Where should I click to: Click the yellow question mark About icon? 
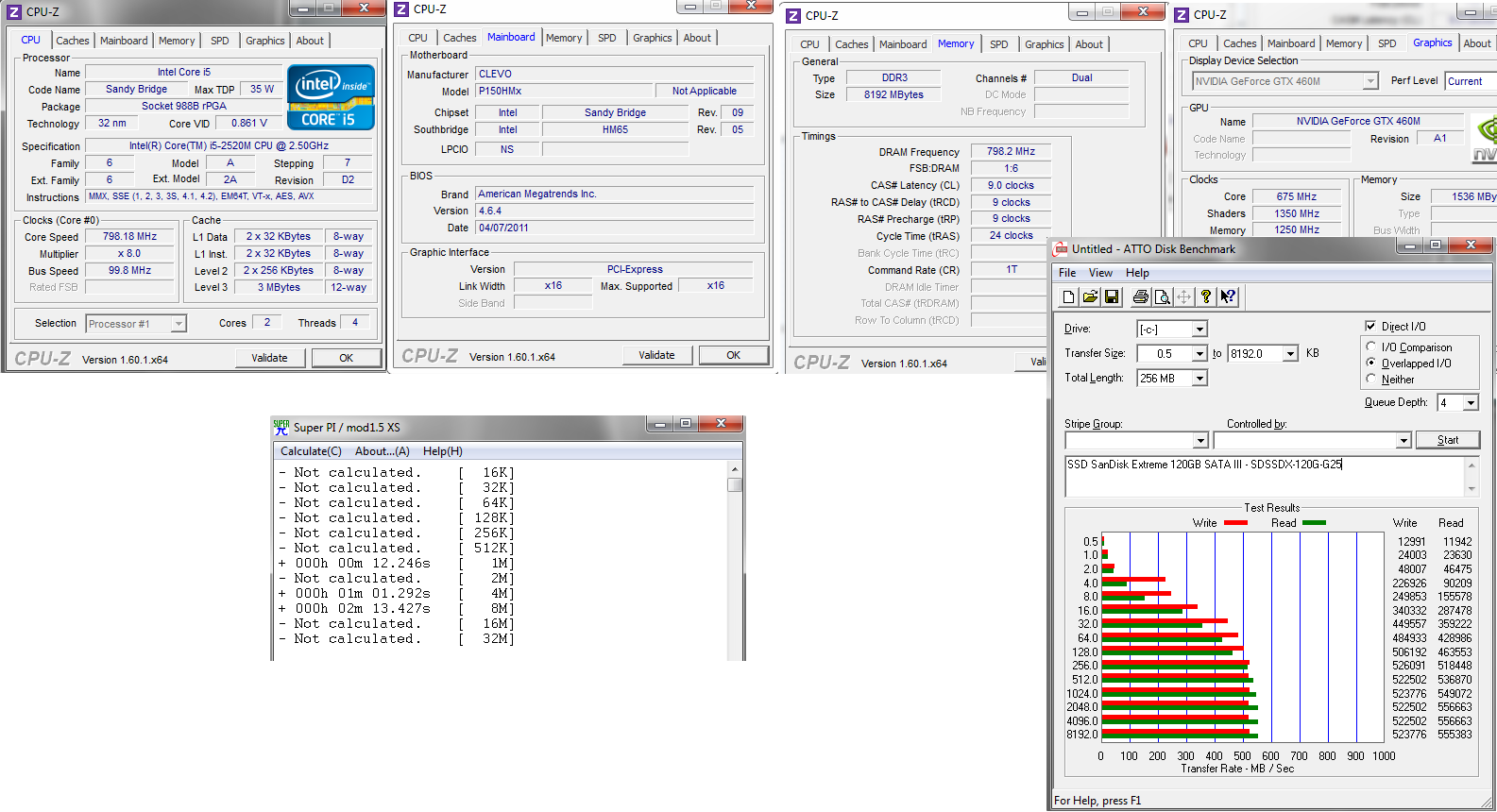coord(1206,297)
